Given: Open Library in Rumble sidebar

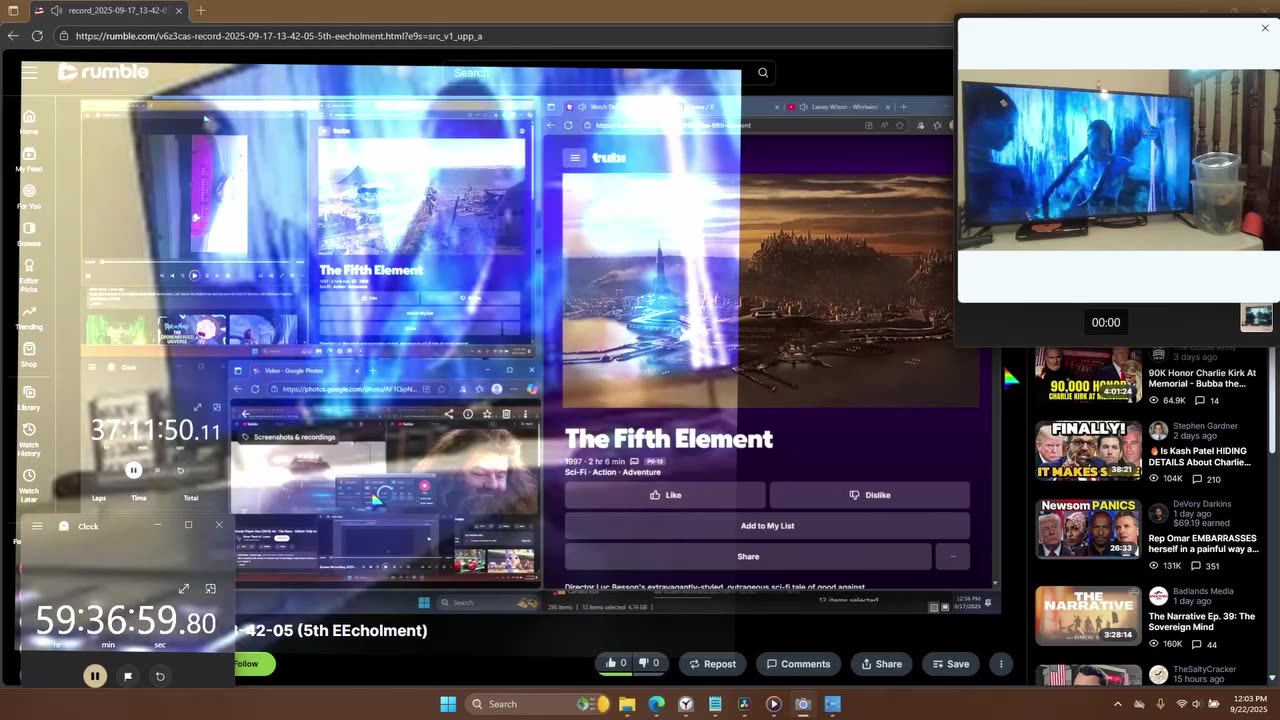Looking at the screenshot, I should pyautogui.click(x=29, y=398).
